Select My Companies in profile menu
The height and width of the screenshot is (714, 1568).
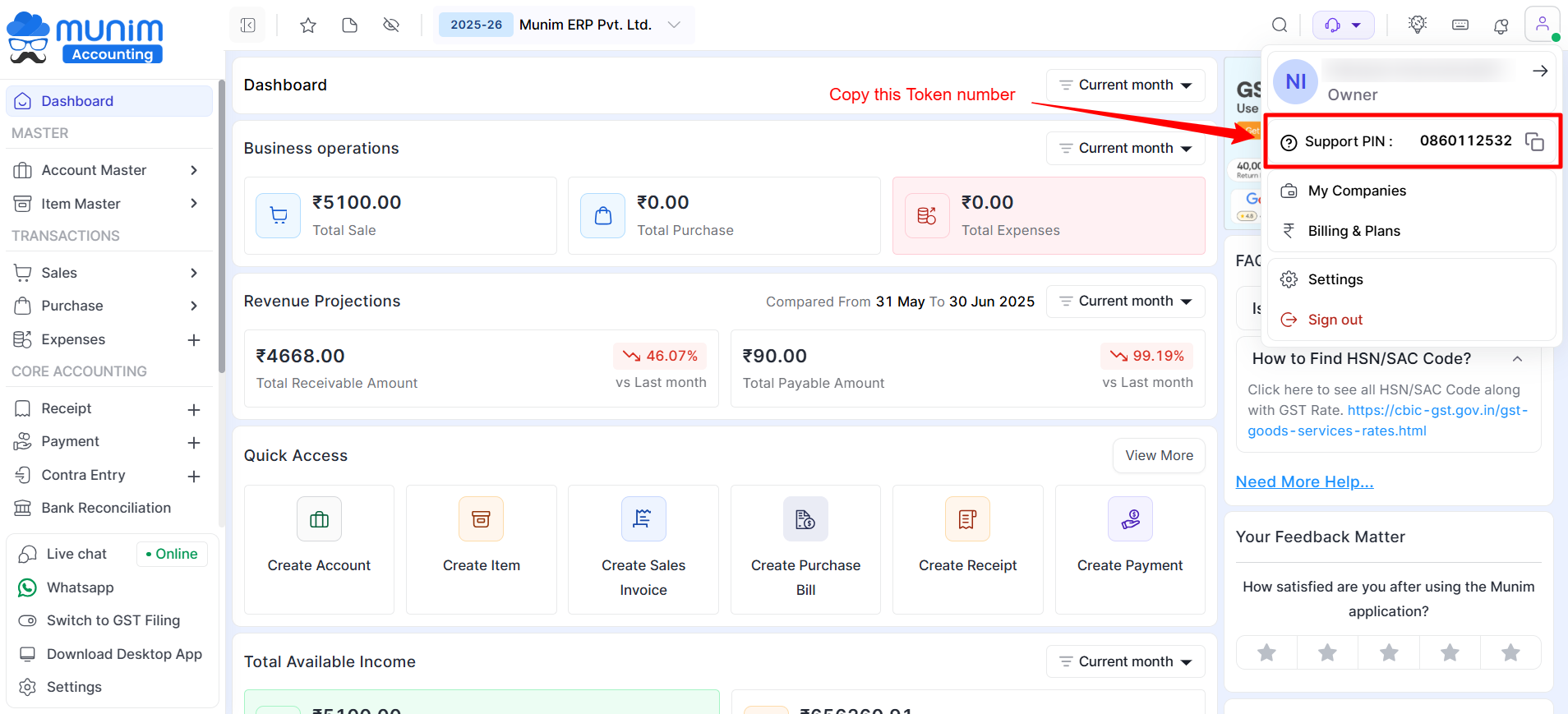point(1357,191)
